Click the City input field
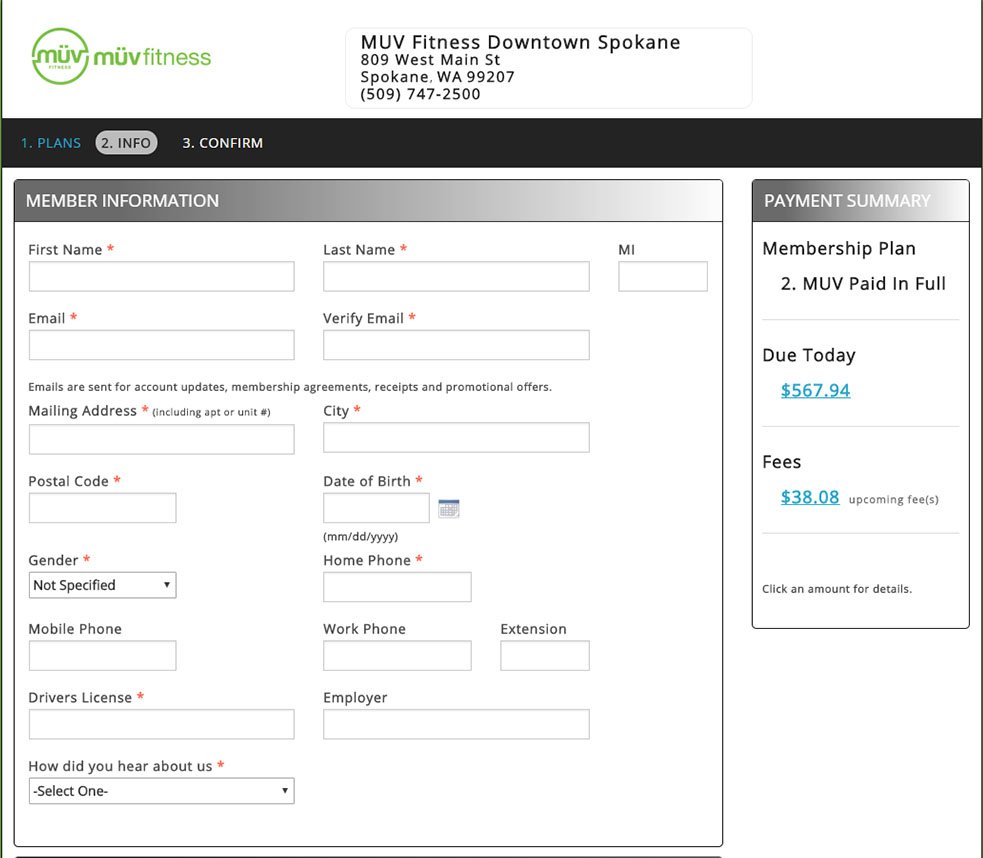This screenshot has height=858, width=983. click(456, 437)
